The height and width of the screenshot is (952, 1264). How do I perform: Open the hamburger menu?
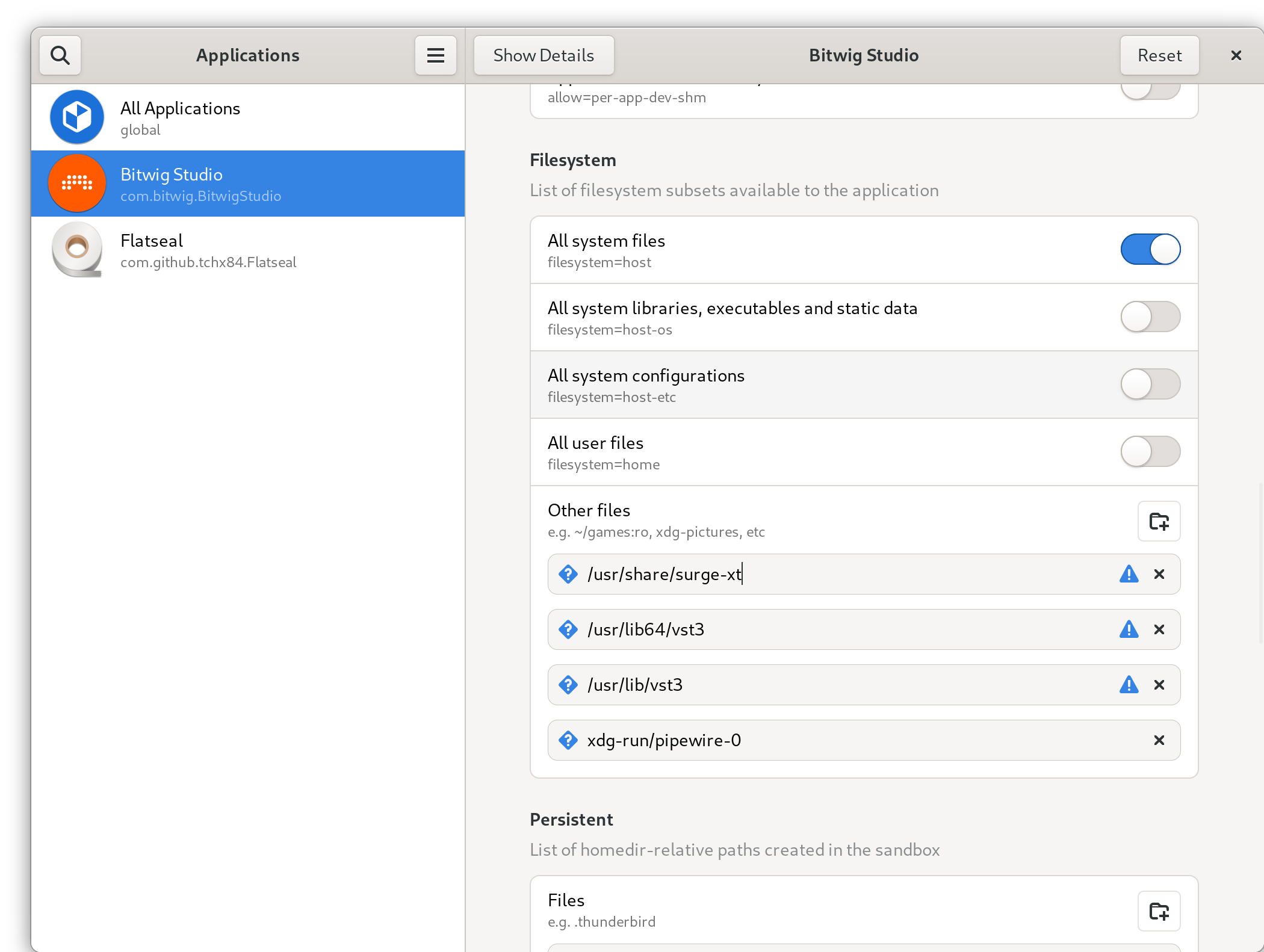435,55
